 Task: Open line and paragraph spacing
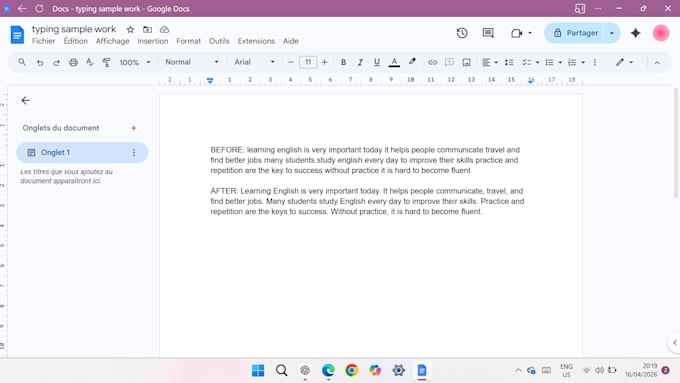[x=509, y=62]
